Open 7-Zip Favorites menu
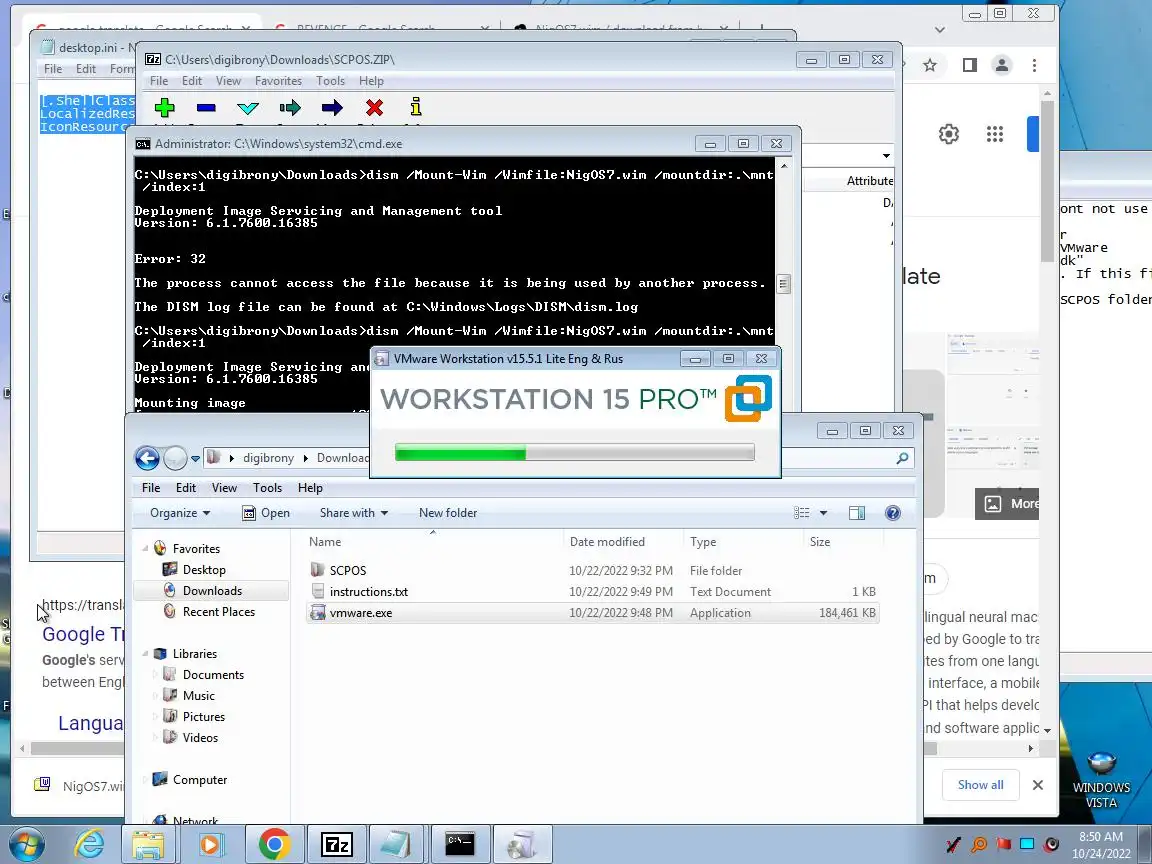The width and height of the screenshot is (1152, 864). (278, 81)
